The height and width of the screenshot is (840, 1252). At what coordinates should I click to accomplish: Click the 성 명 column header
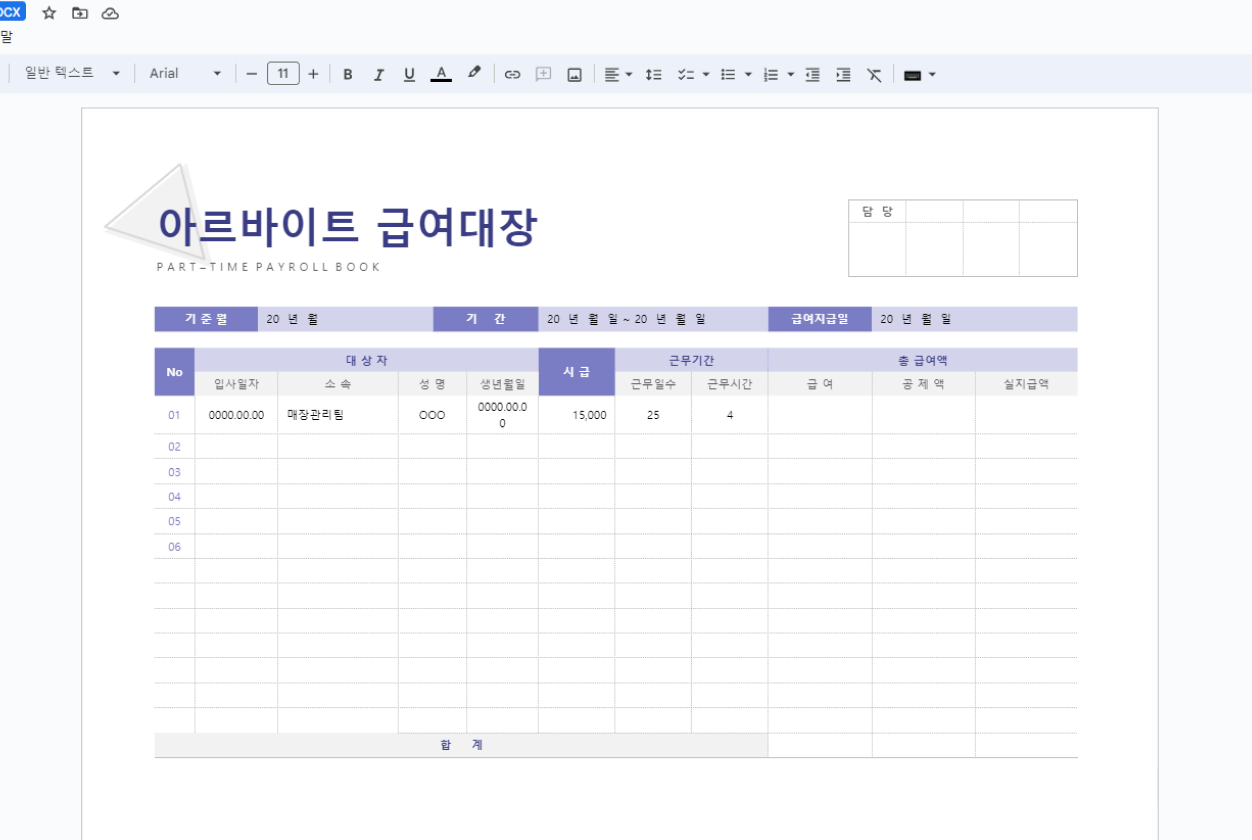pyautogui.click(x=432, y=384)
